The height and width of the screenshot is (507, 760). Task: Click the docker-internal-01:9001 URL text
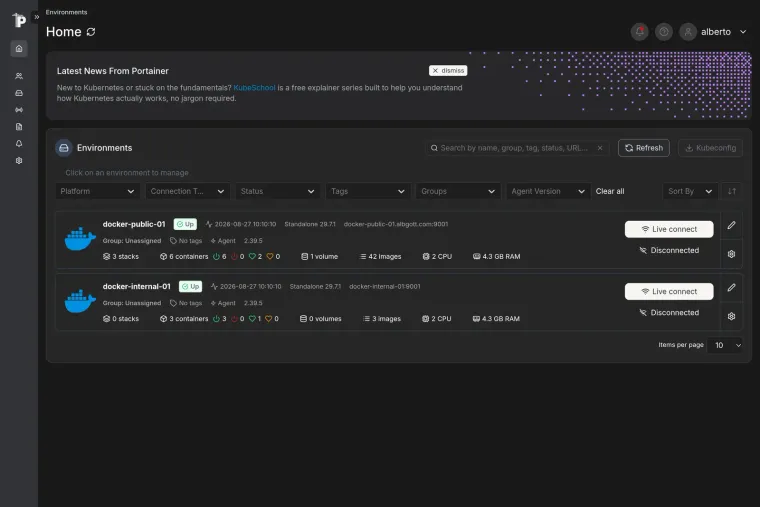tap(385, 287)
